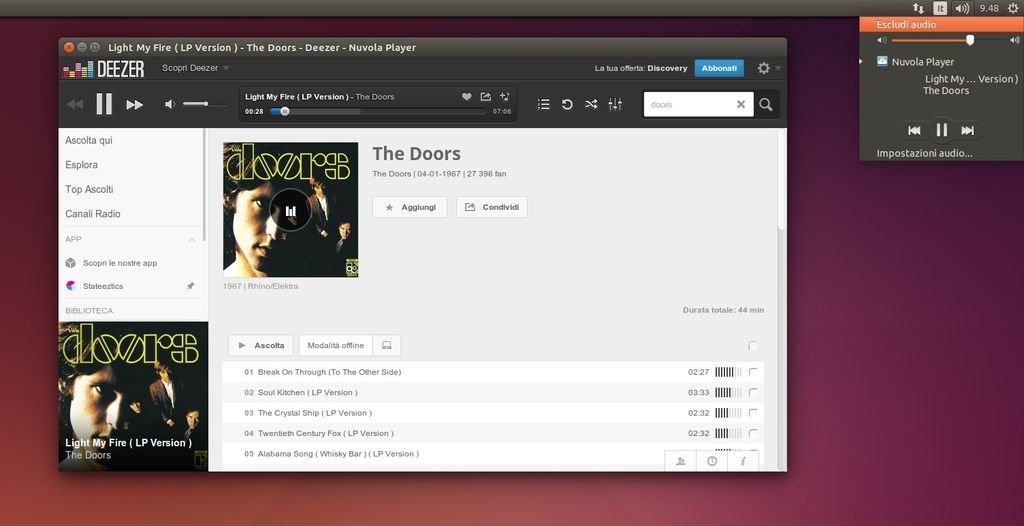Open Ascolta qui in sidebar

tap(89, 140)
